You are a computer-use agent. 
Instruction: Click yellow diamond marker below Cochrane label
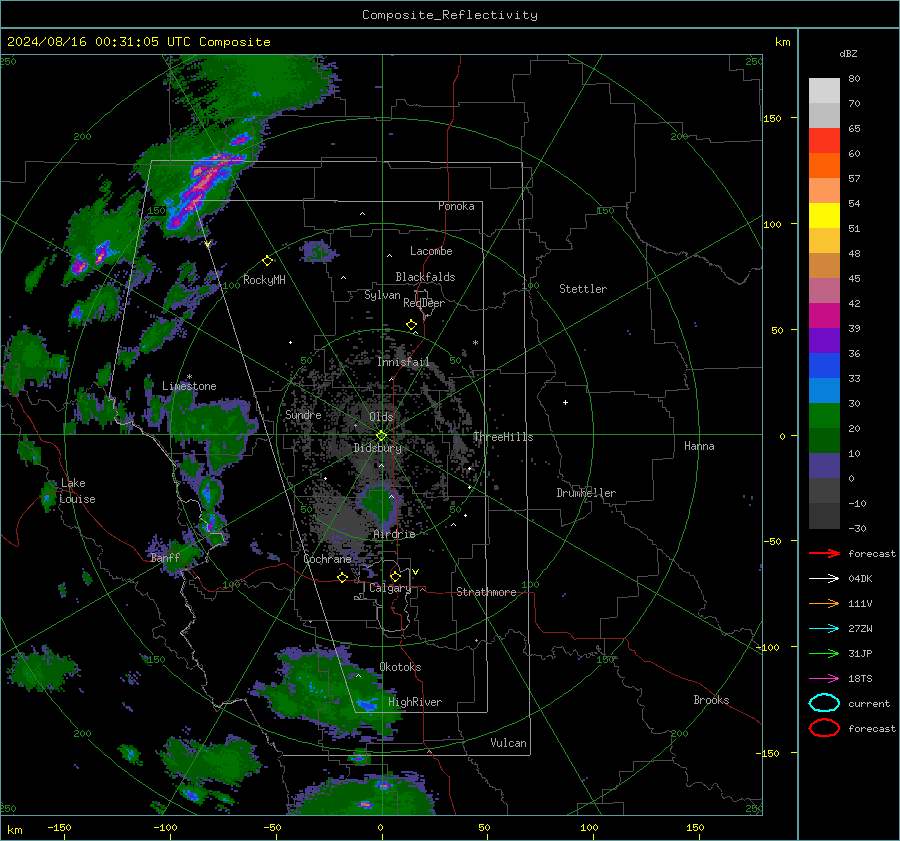tap(342, 578)
